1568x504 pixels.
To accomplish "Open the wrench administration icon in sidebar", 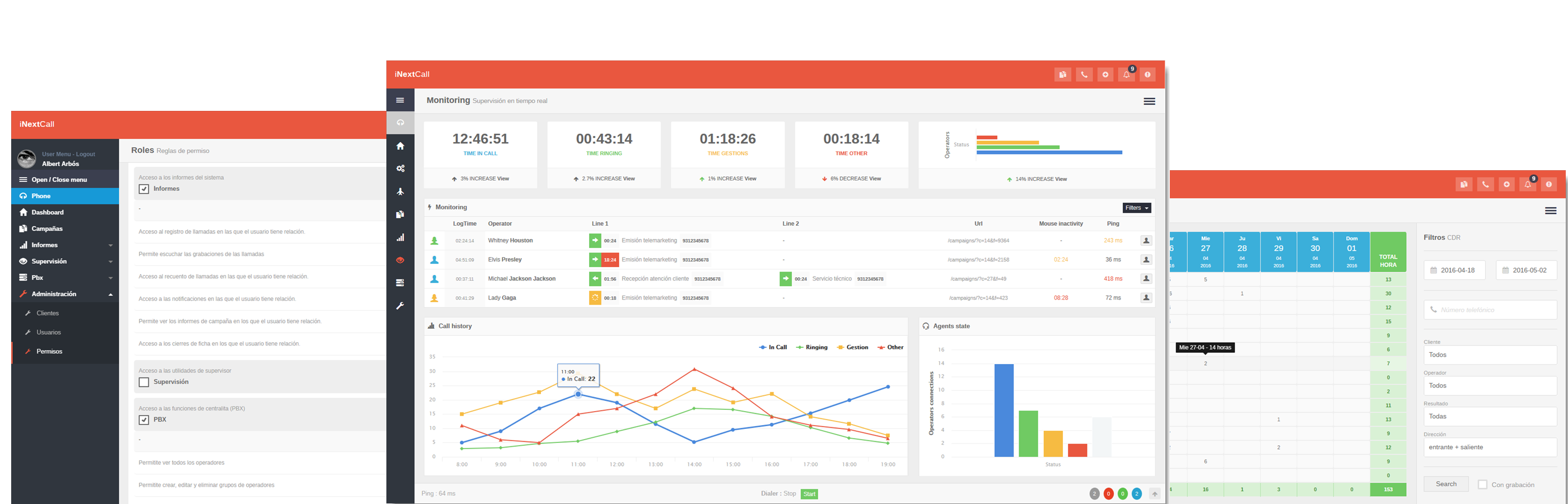I will tap(400, 306).
